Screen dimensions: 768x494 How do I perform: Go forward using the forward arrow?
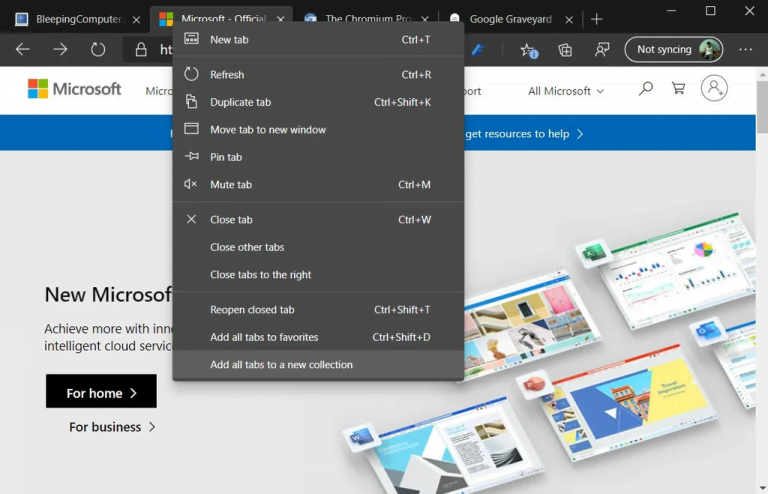point(60,49)
